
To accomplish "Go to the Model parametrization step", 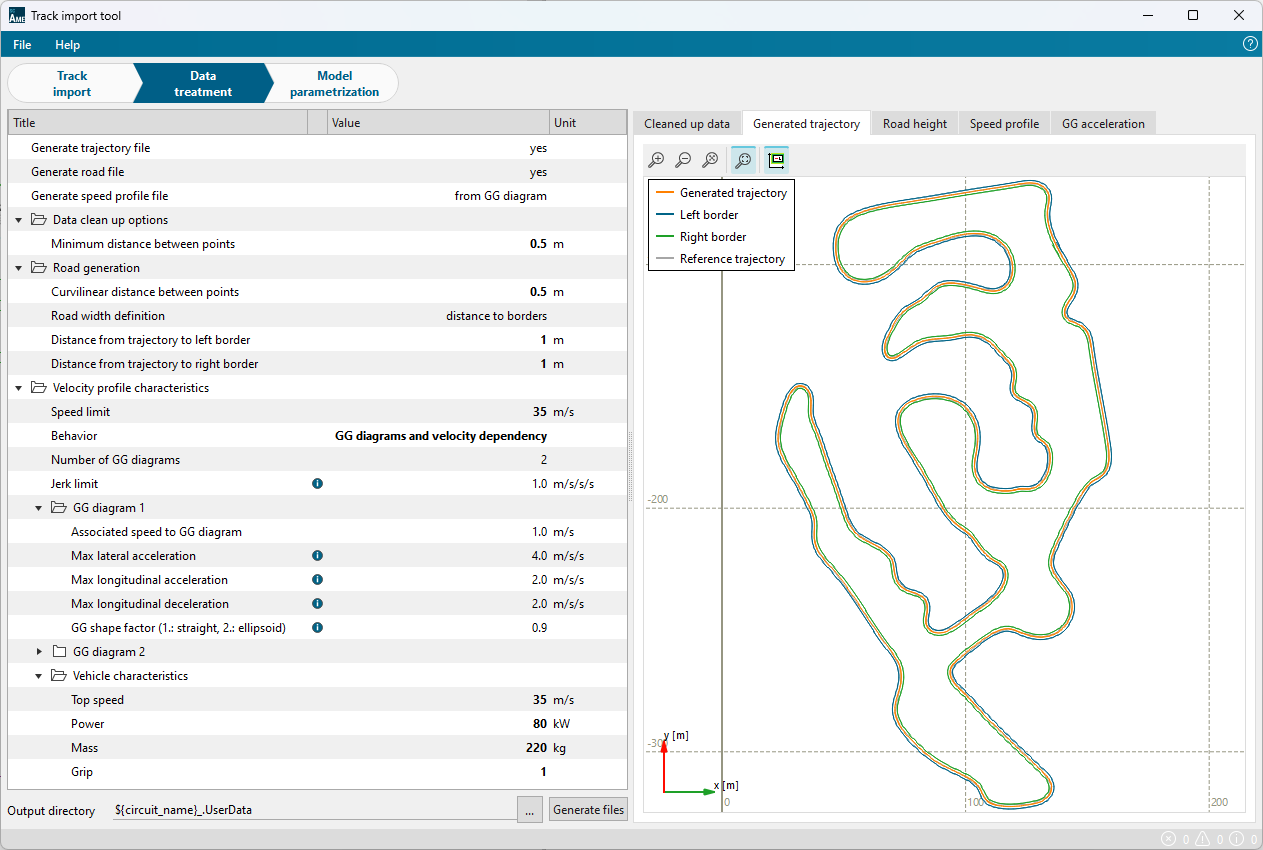I will coord(334,84).
